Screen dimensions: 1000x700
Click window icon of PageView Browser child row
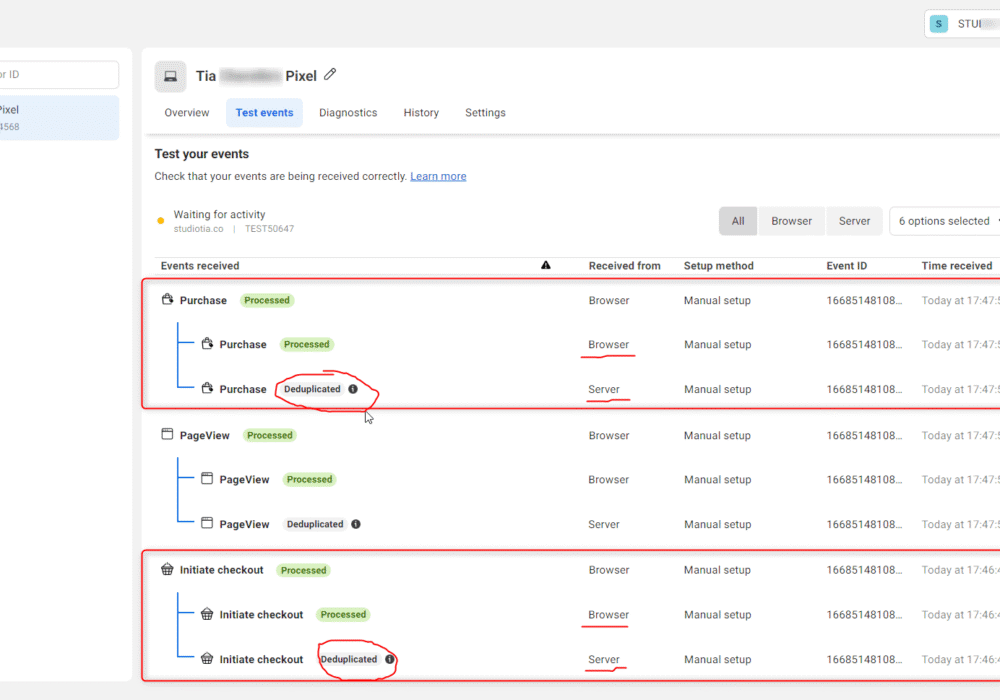point(207,479)
